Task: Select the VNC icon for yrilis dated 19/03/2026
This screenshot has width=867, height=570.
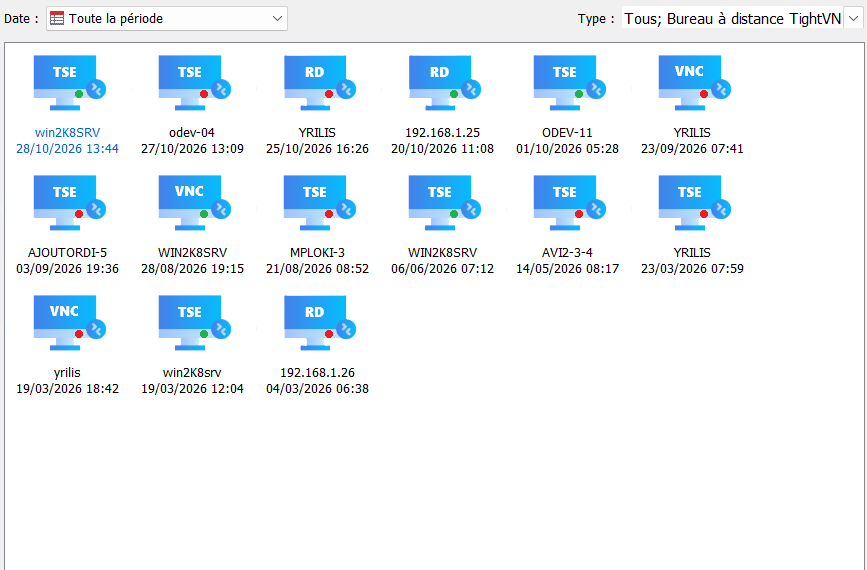Action: [x=69, y=323]
